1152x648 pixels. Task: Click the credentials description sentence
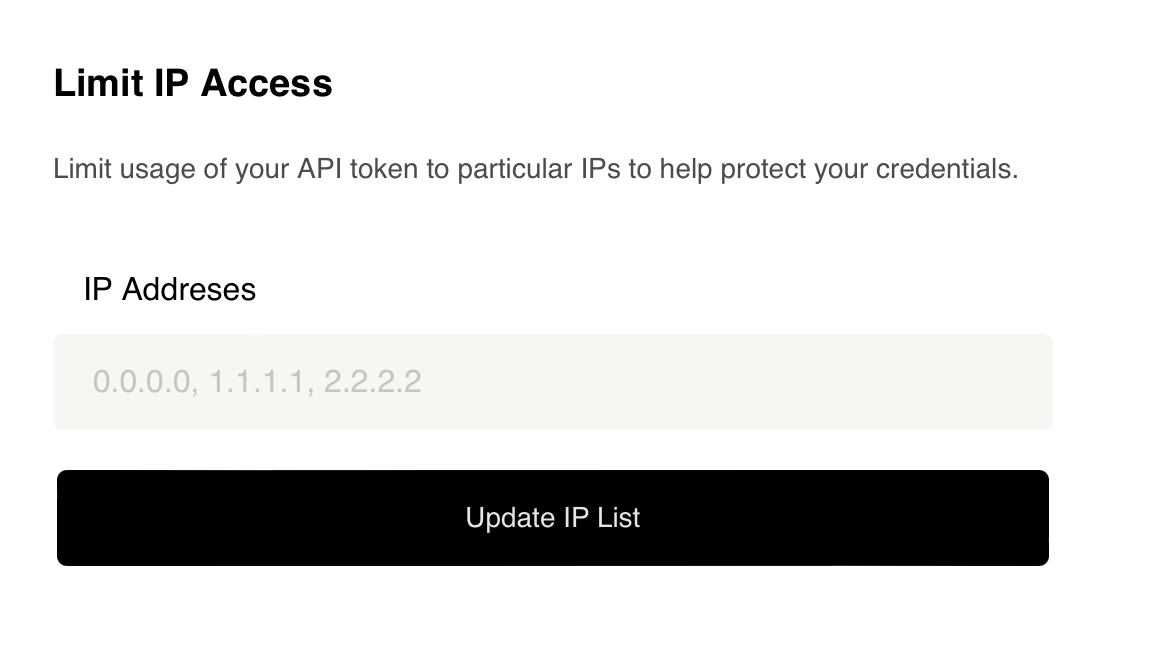click(536, 169)
